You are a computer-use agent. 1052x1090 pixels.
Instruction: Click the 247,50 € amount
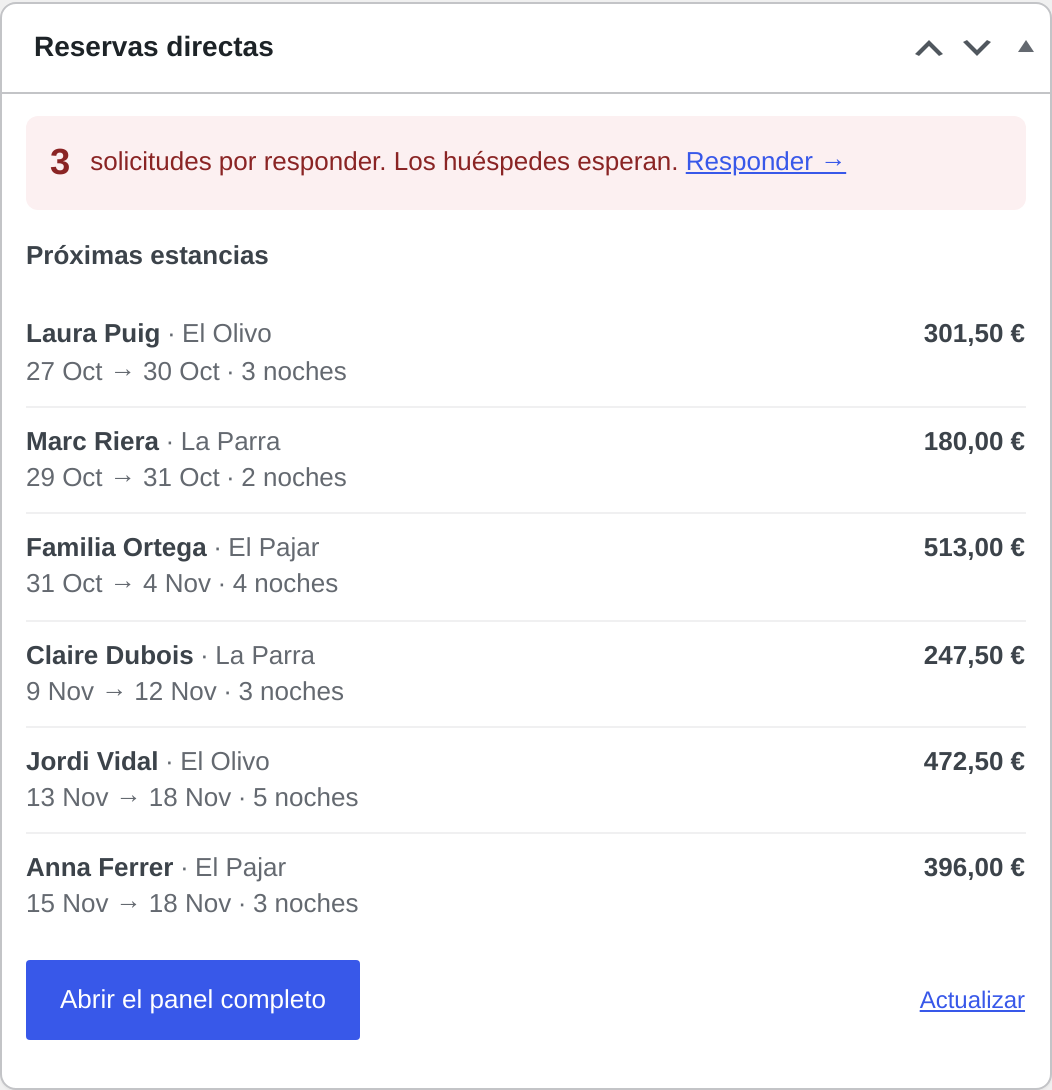973,655
